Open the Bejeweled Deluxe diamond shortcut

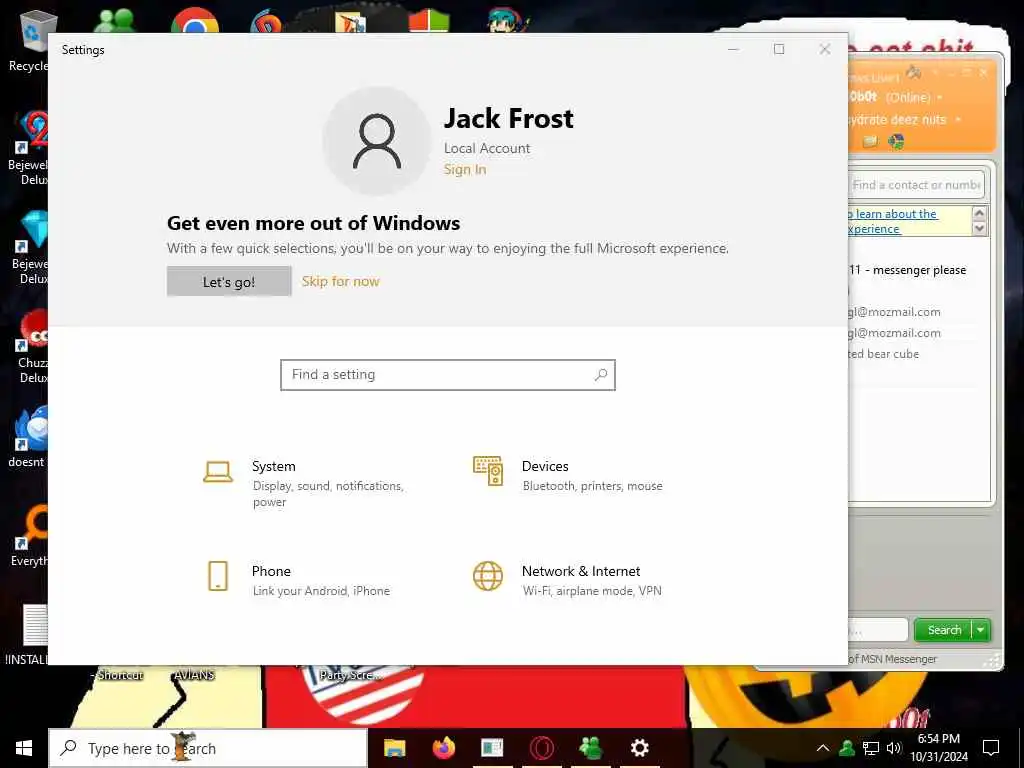(29, 247)
